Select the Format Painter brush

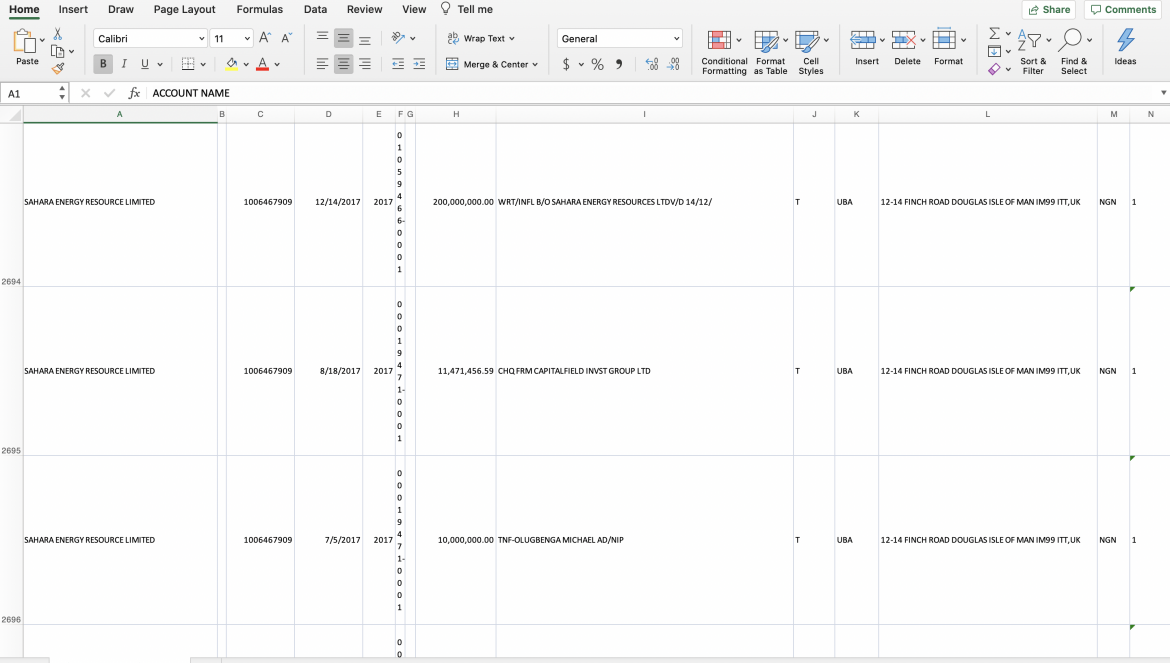57,69
